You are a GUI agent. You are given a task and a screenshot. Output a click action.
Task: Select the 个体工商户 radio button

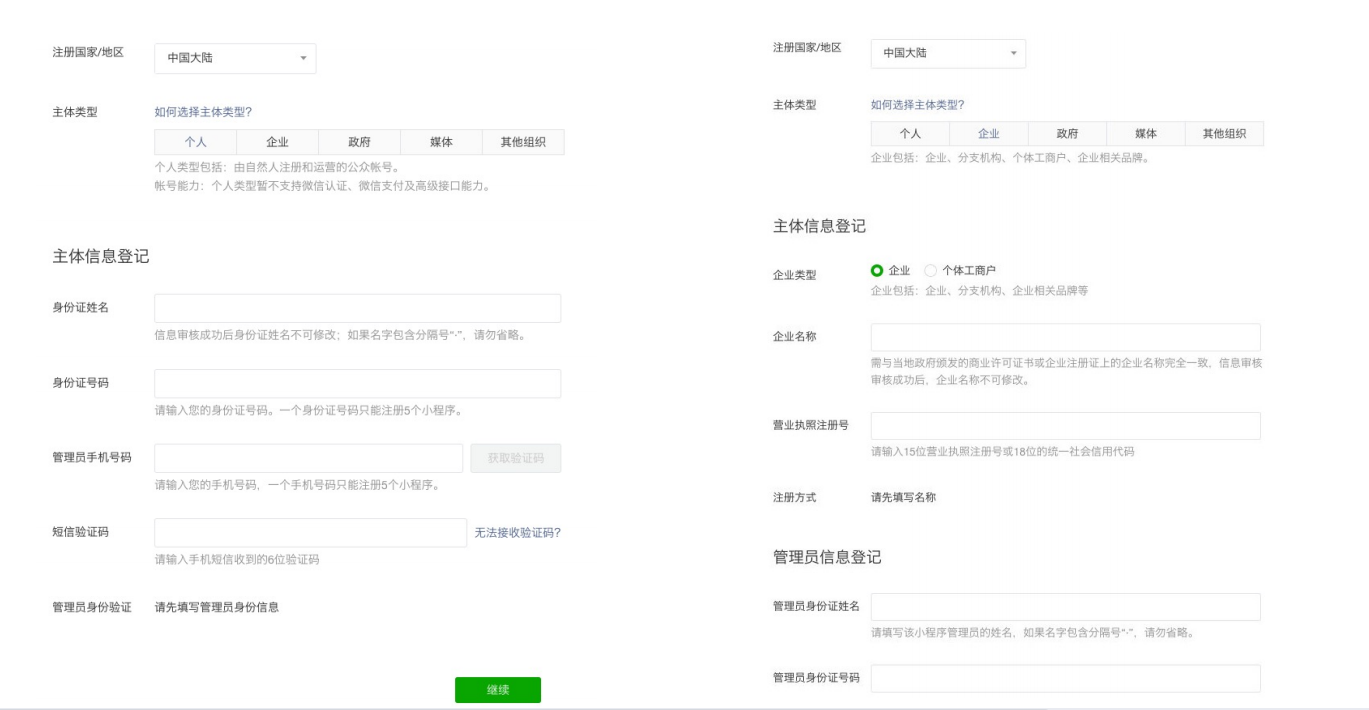[x=931, y=270]
